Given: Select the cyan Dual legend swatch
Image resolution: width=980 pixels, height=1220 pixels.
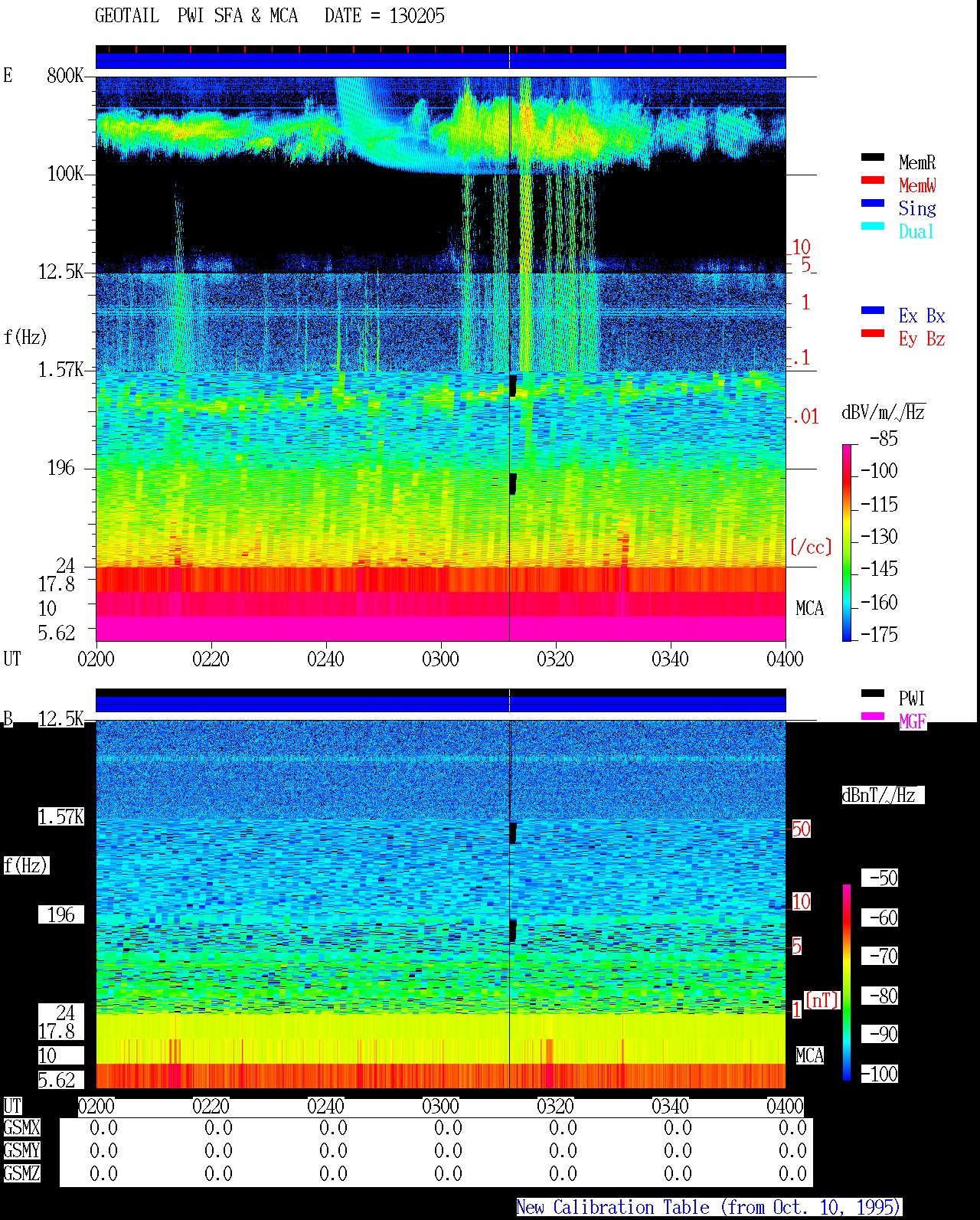Looking at the screenshot, I should coord(873,226).
